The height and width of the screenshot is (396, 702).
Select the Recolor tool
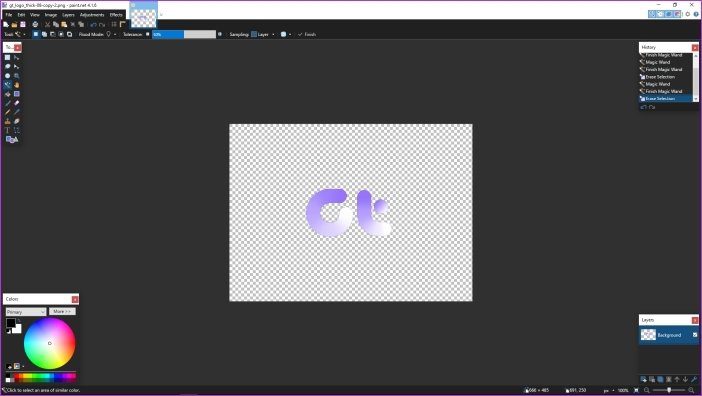[x=17, y=121]
